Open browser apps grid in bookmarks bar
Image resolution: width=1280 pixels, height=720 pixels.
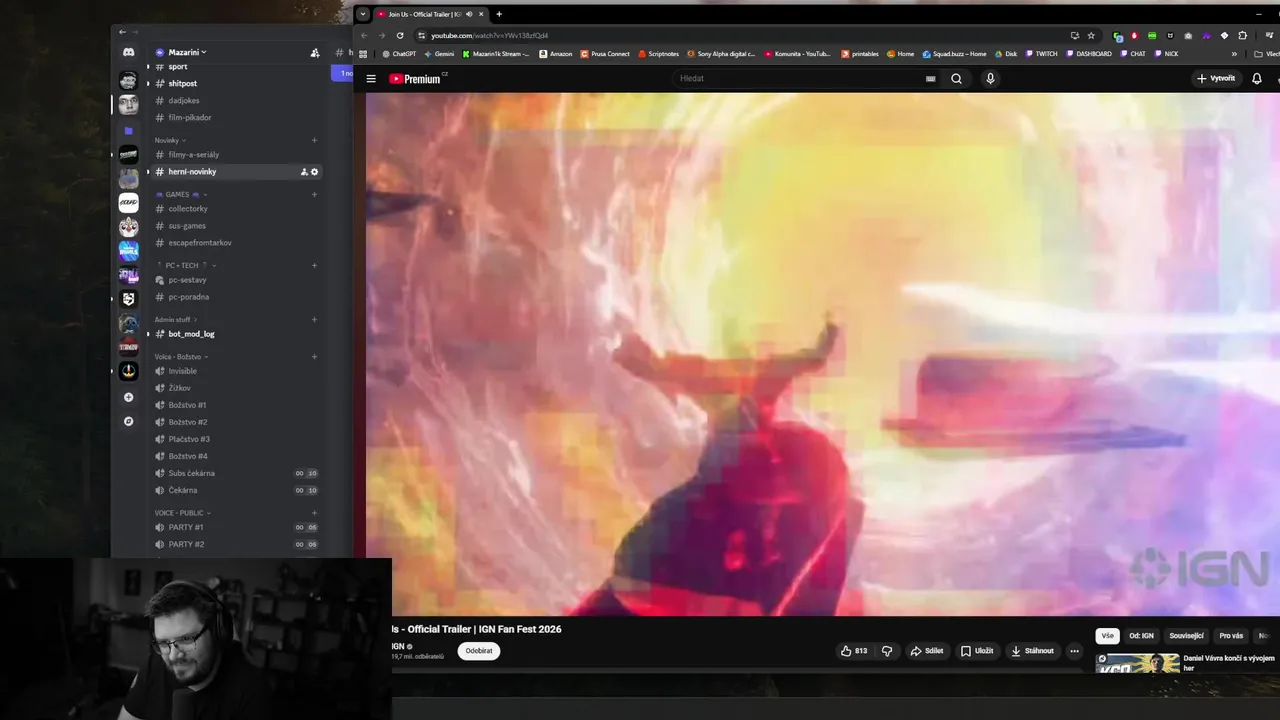(363, 54)
